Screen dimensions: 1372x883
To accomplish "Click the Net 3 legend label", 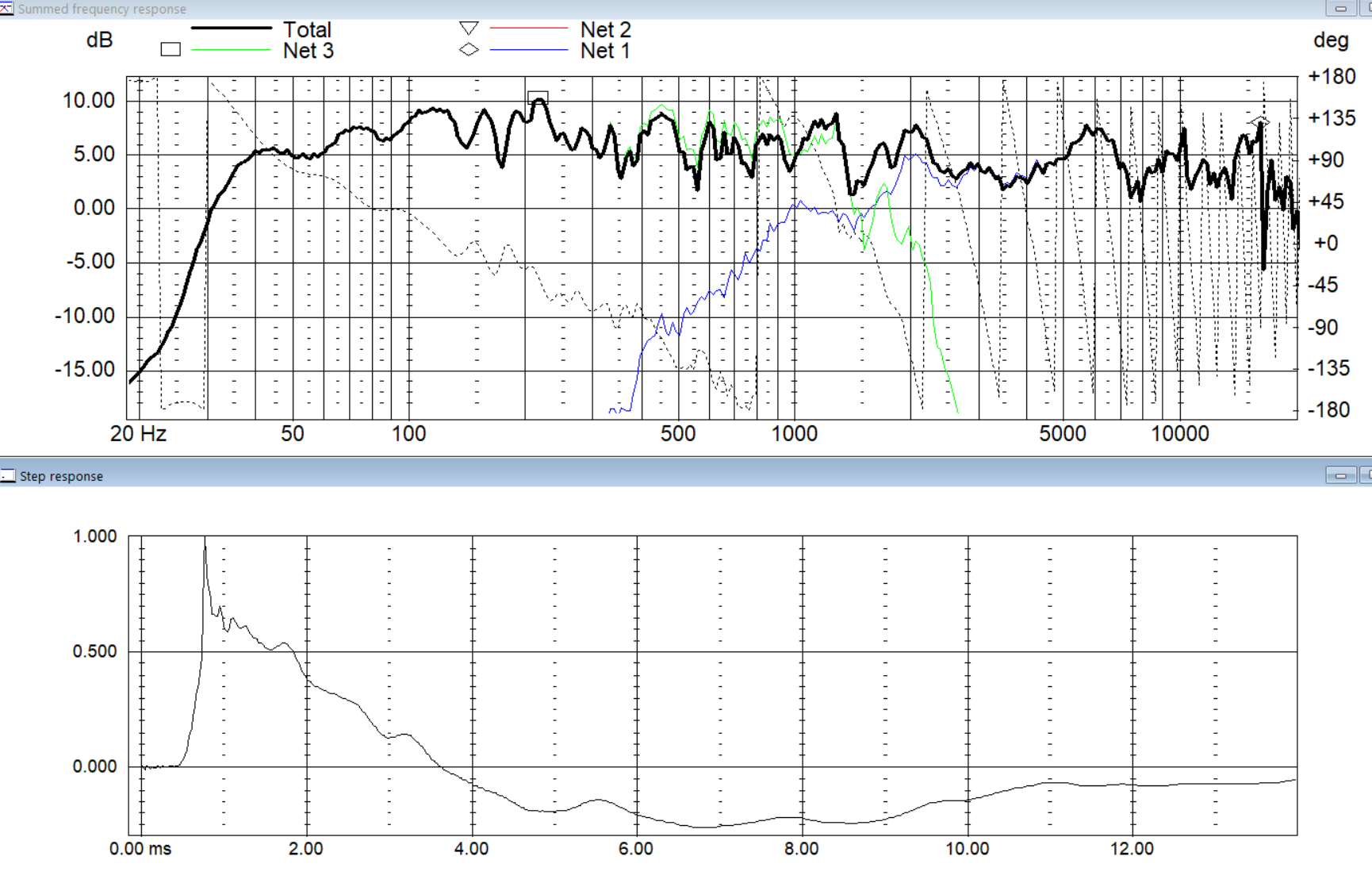I will (x=308, y=51).
